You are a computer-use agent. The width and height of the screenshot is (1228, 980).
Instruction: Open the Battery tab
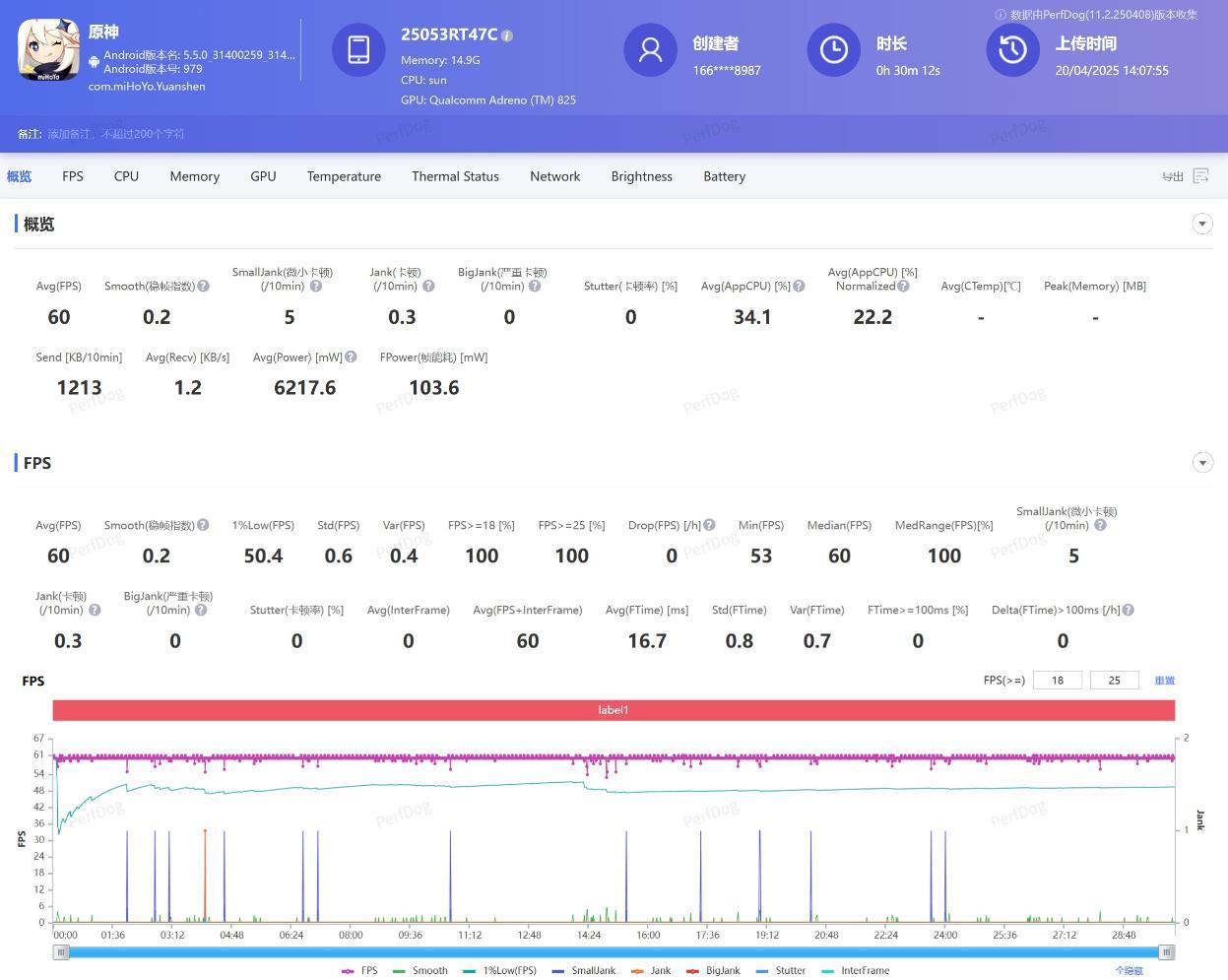pos(724,176)
